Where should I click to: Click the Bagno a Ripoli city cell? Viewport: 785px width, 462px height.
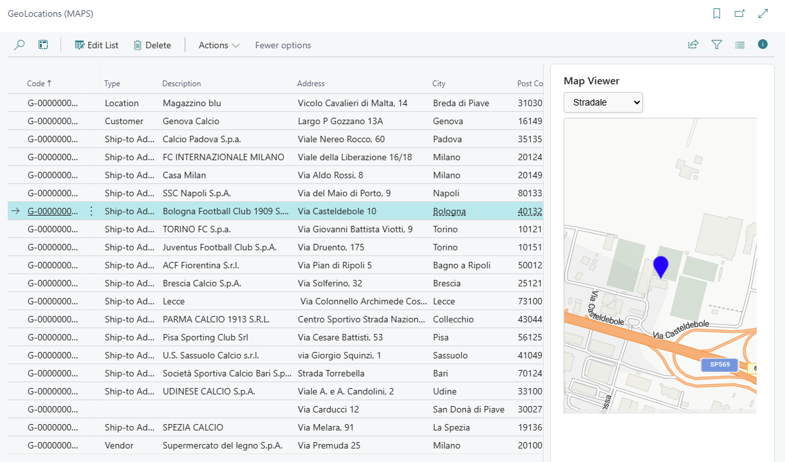(462, 265)
